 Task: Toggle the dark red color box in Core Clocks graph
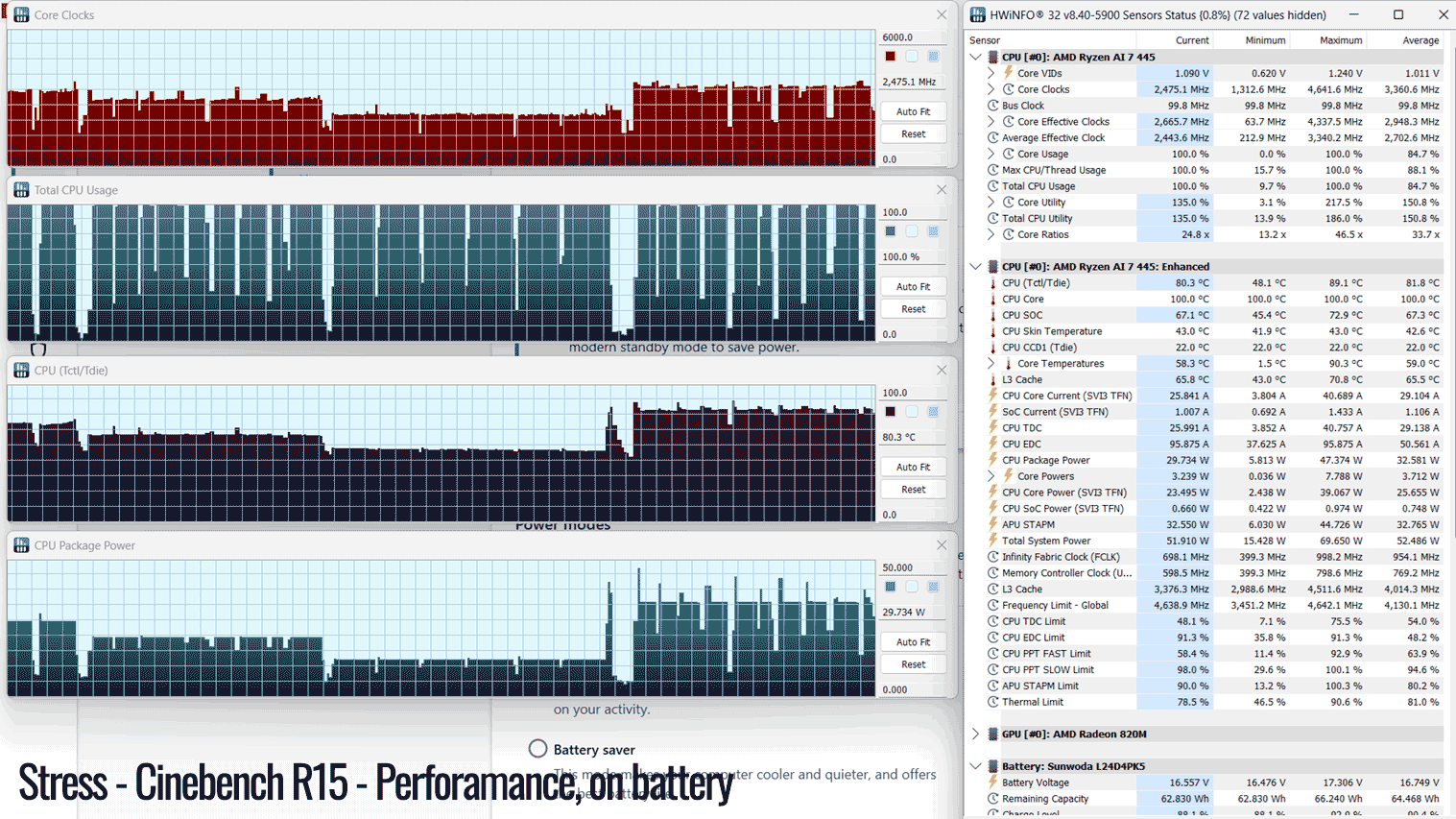point(891,57)
